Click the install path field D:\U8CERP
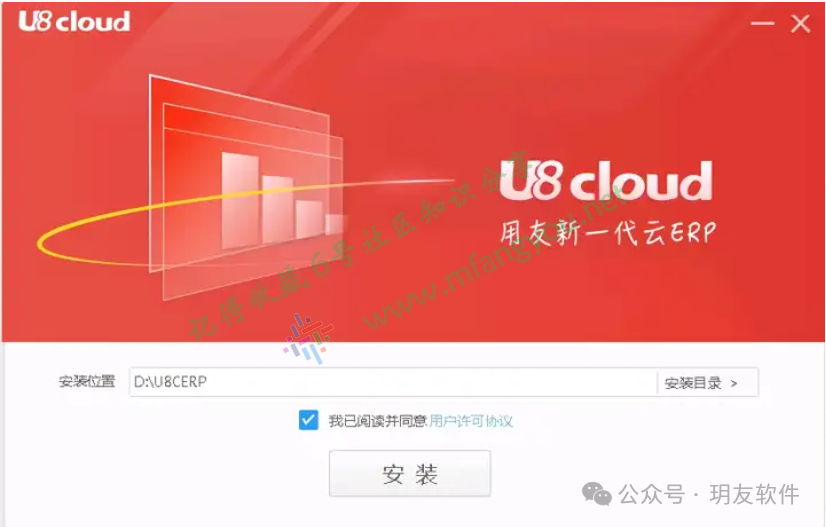Screen dimensions: 826x527 click(x=393, y=382)
